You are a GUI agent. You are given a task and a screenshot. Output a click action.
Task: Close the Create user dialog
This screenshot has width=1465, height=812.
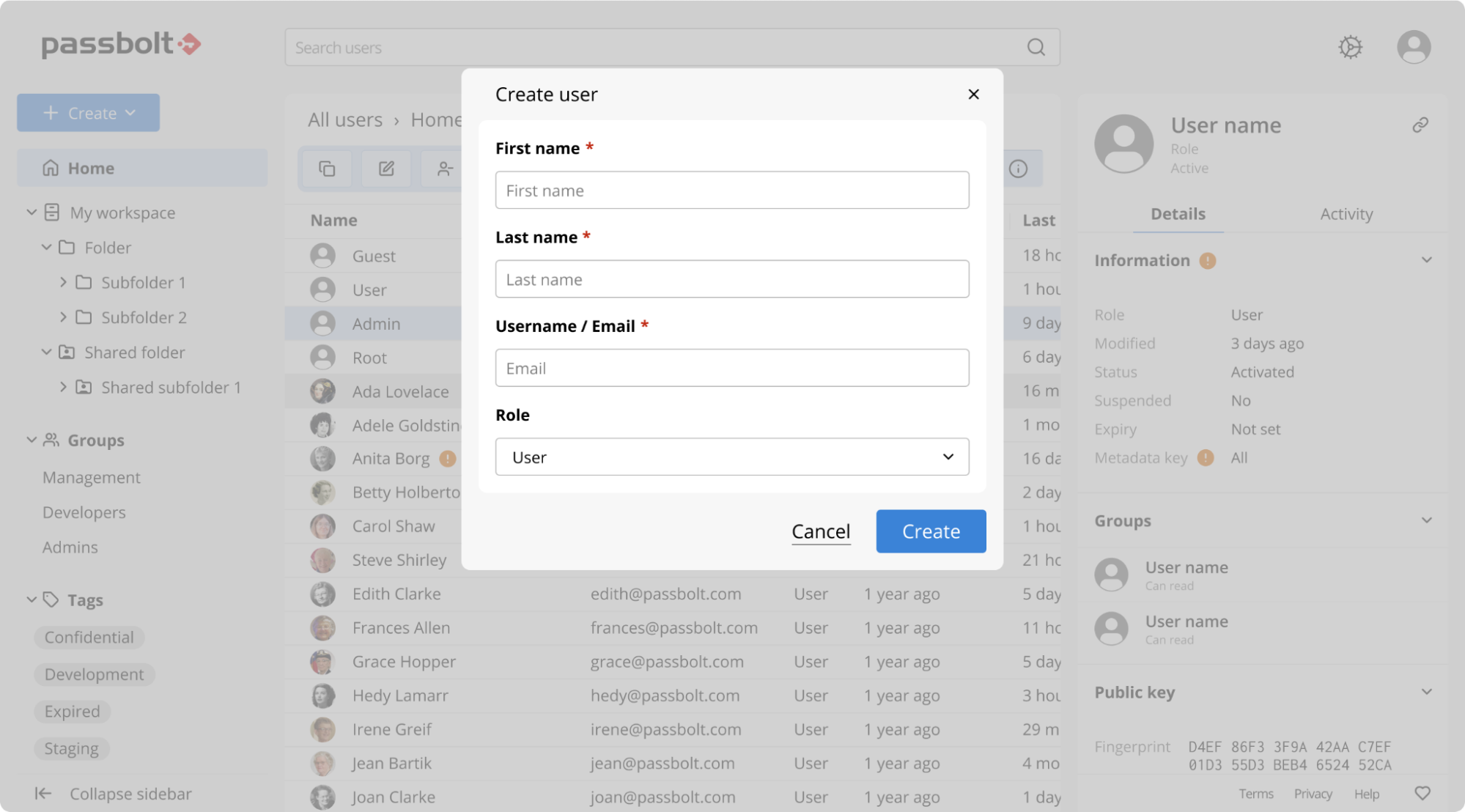tap(973, 95)
